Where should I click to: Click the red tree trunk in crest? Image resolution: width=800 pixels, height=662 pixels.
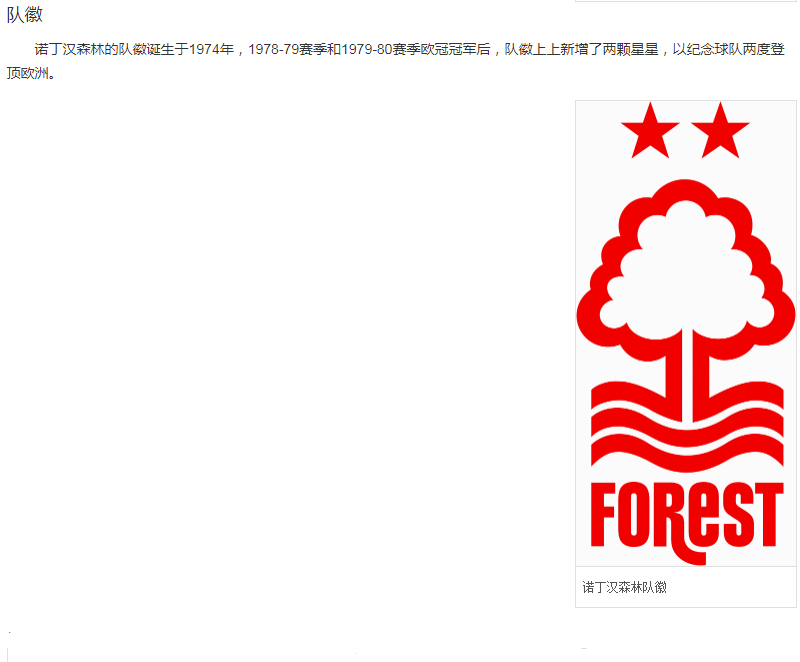[687, 375]
